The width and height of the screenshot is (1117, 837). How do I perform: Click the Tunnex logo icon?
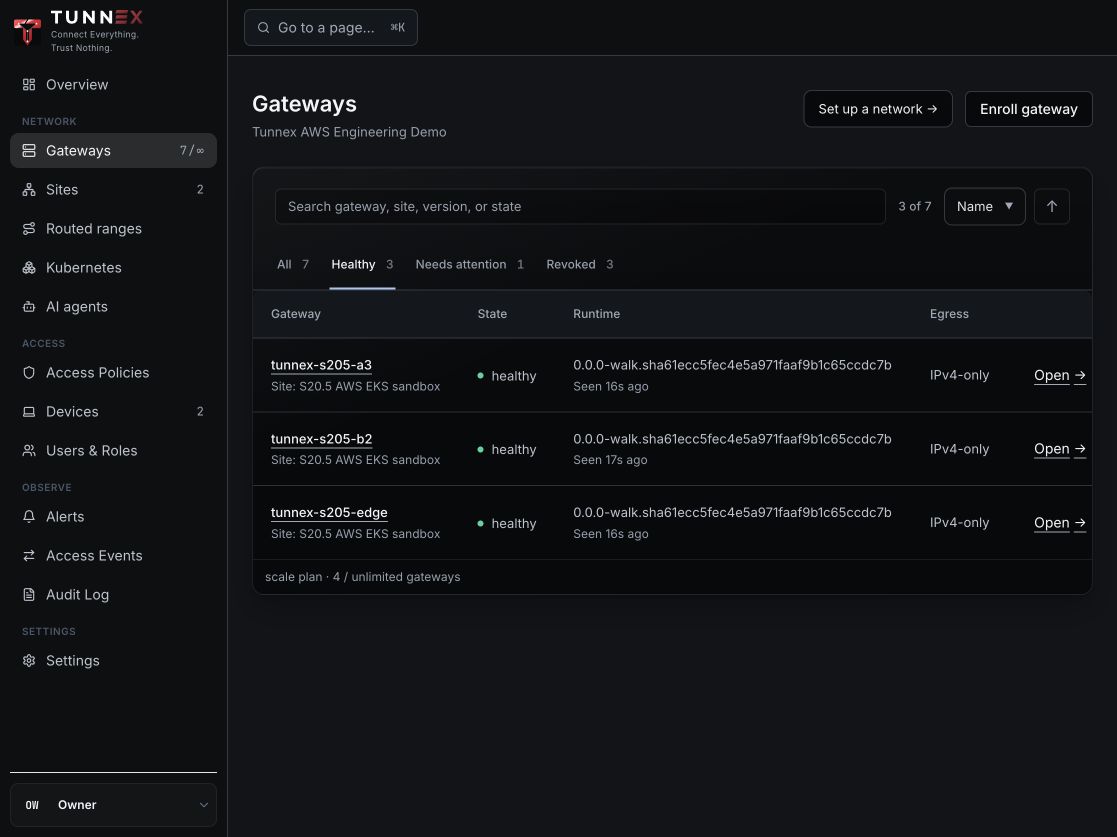point(27,31)
